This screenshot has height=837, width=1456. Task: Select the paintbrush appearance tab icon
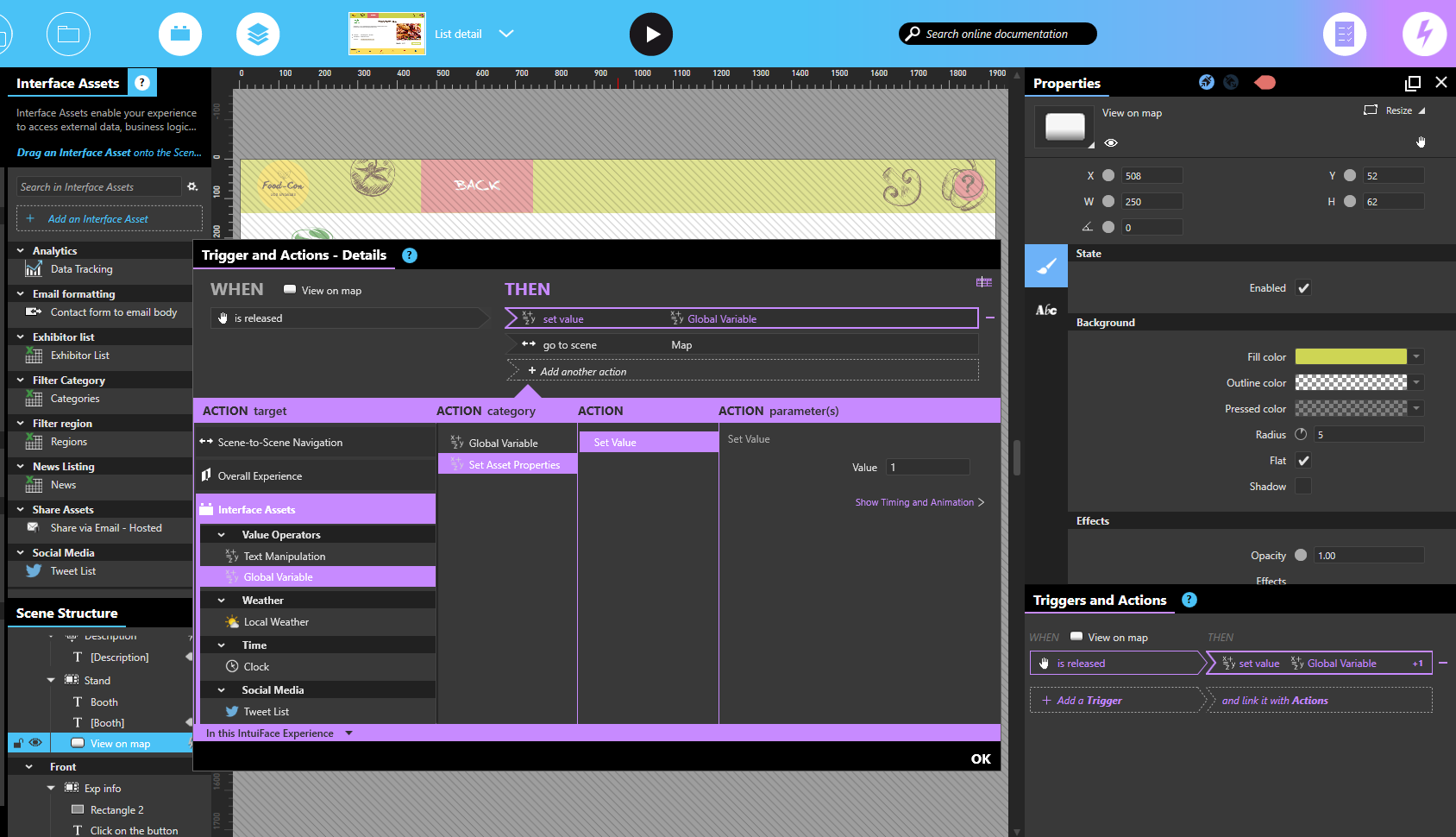tap(1045, 266)
